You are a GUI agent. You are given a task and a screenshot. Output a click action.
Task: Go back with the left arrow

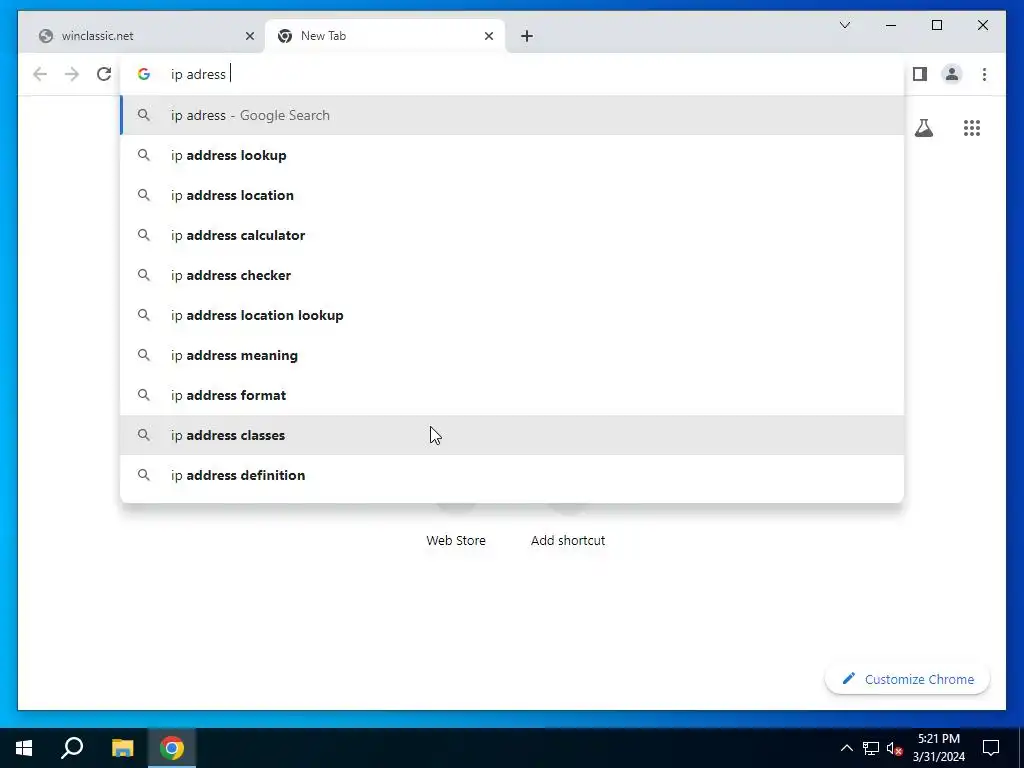tap(40, 74)
